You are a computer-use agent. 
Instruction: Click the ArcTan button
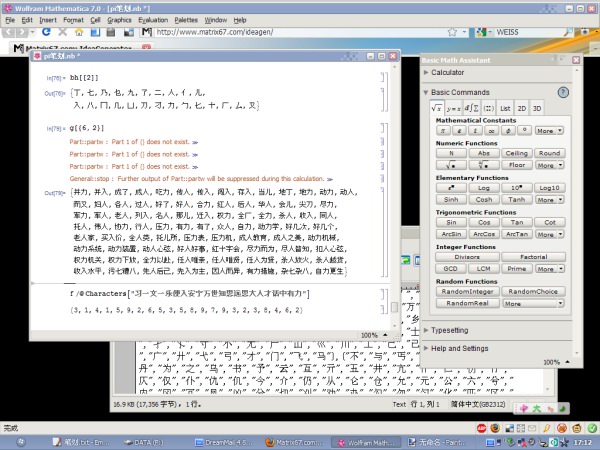517,234
